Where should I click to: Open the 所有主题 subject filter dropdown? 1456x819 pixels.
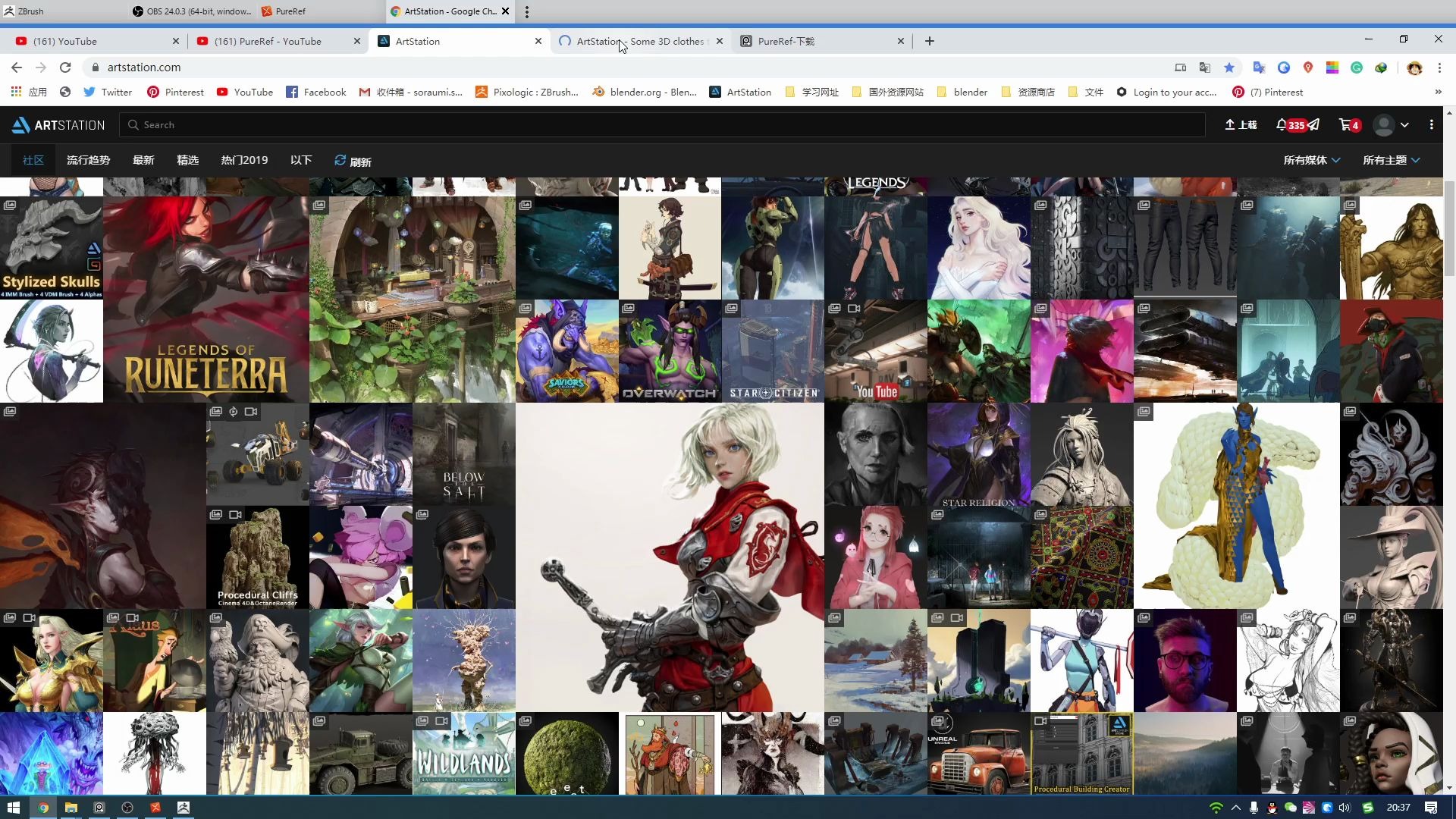[x=1391, y=160]
